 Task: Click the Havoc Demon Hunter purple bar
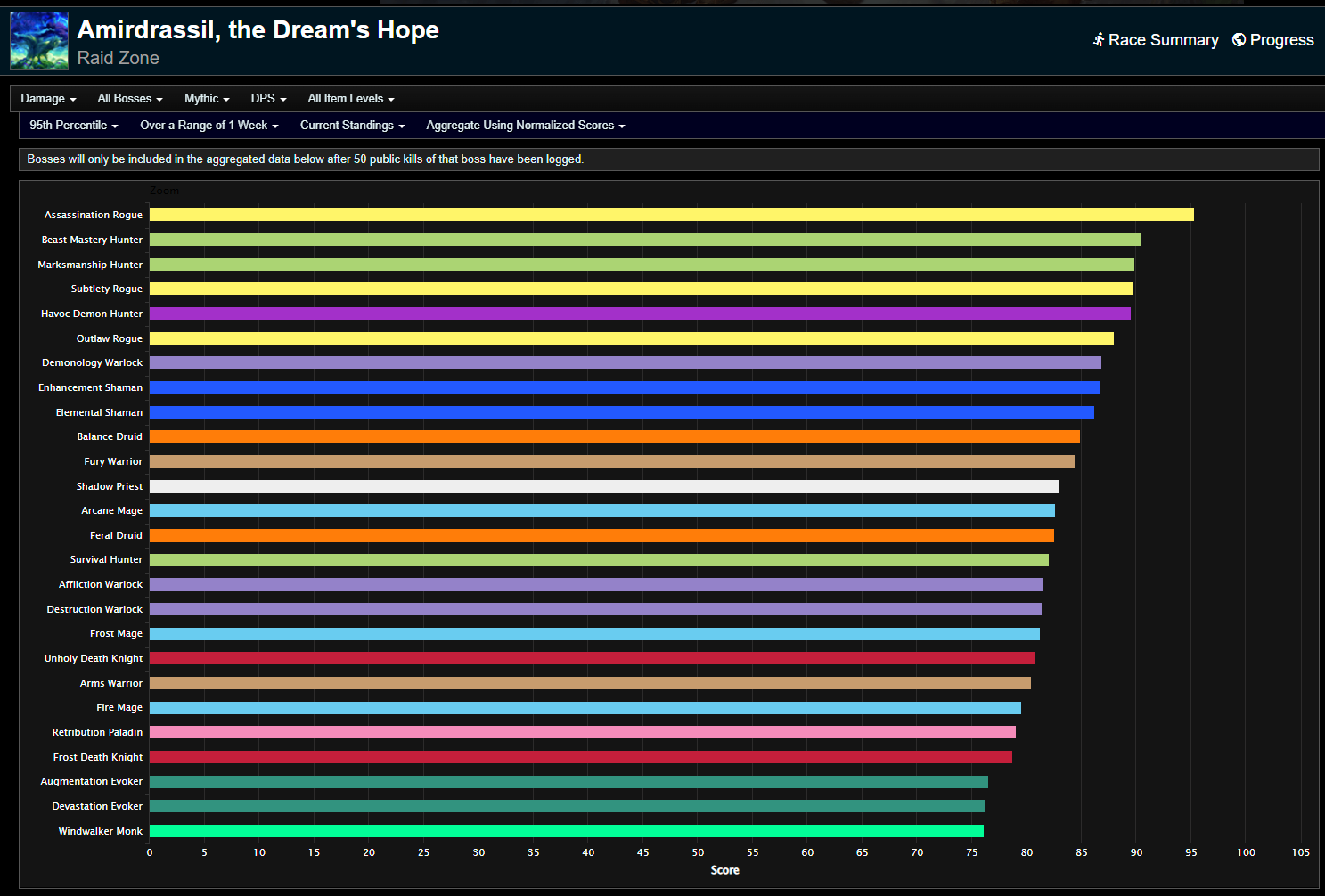[x=640, y=314]
